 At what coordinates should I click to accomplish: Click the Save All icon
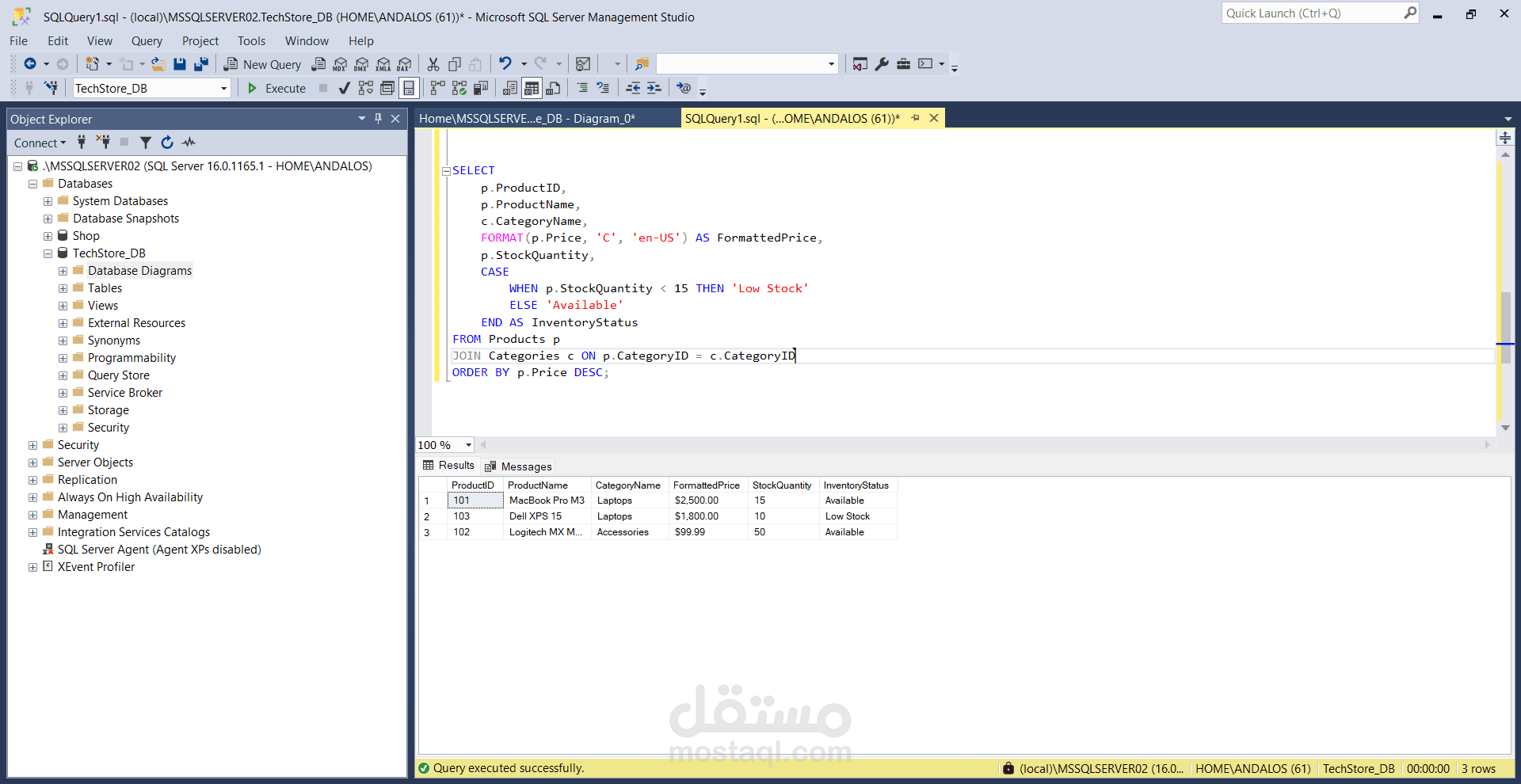click(201, 64)
